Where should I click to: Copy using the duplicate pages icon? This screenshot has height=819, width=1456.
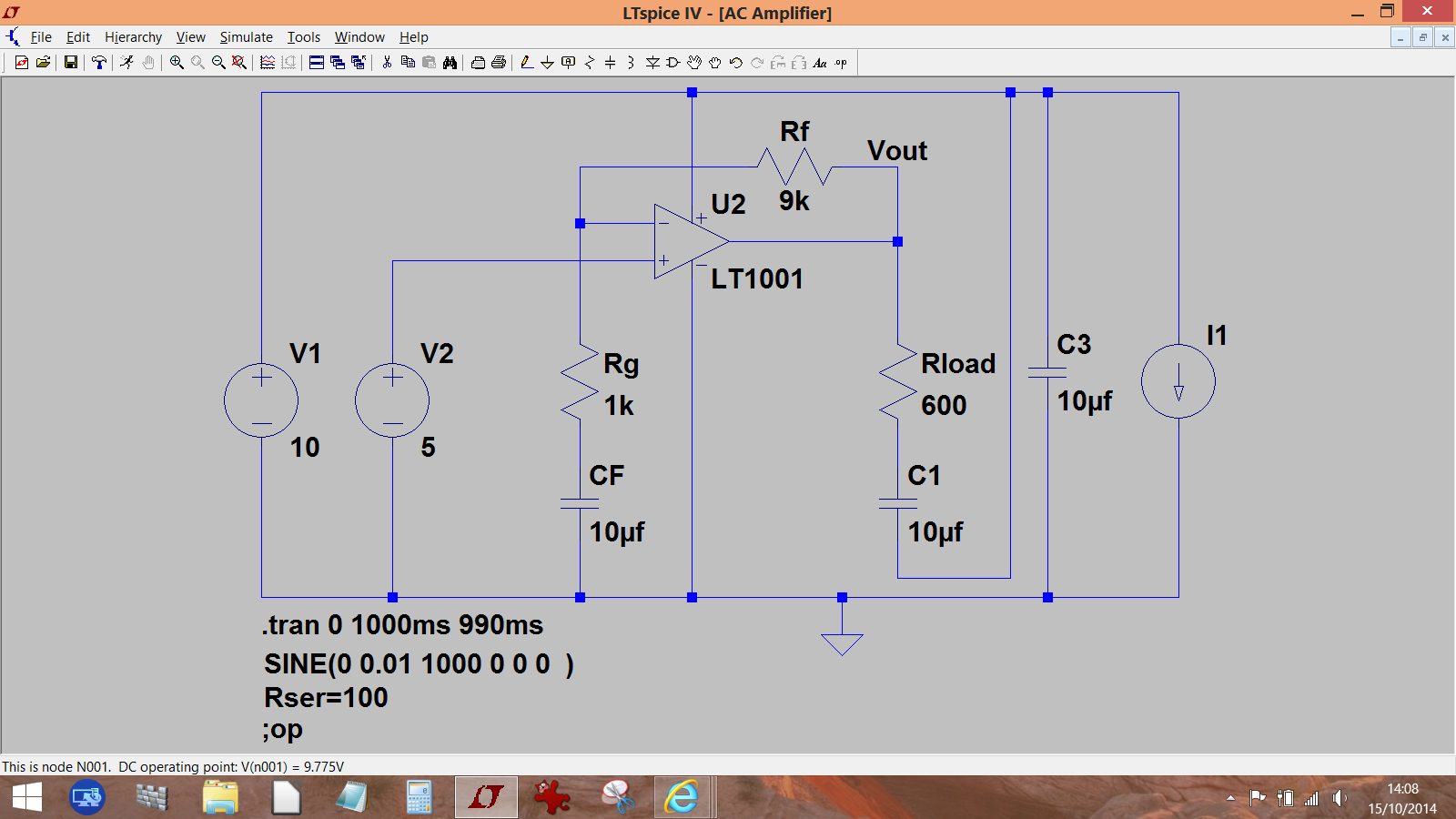(x=408, y=63)
